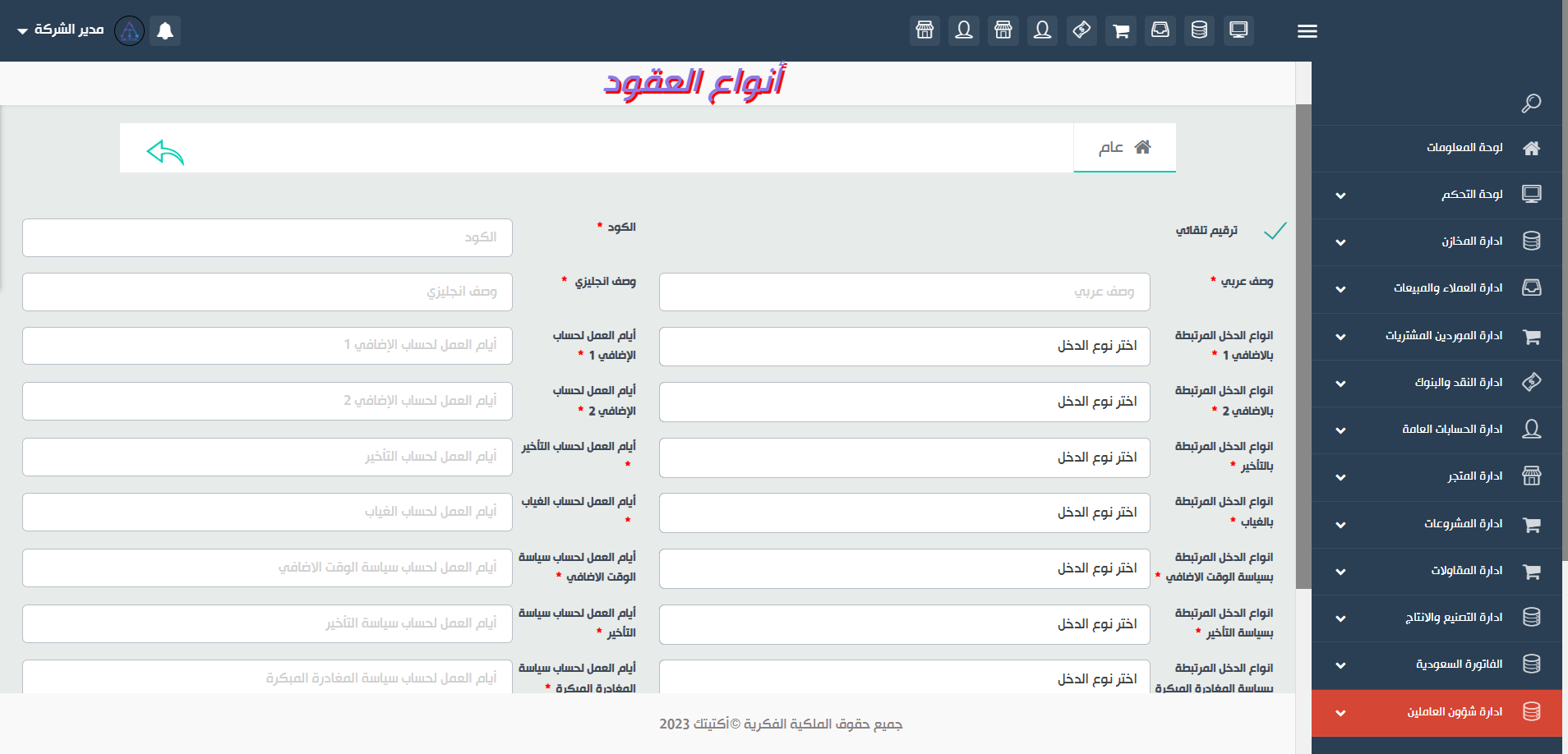Open notifications bell icon
Screen dimensions: 1568x754
(165, 30)
